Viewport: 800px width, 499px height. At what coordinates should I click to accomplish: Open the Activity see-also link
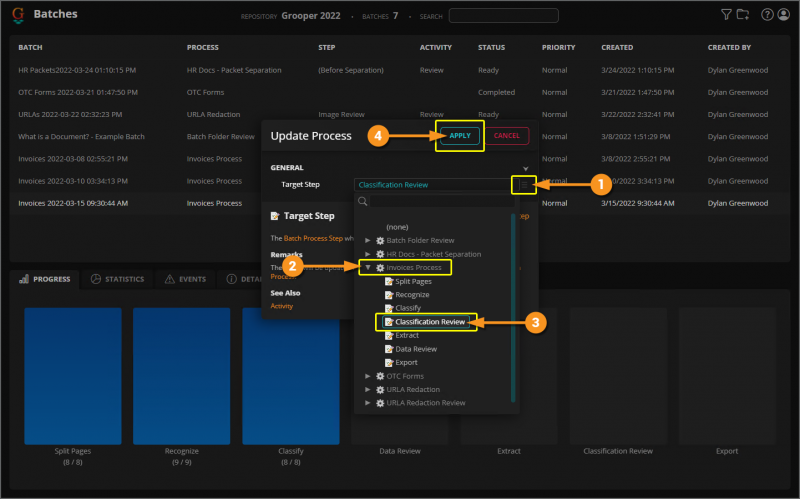282,306
